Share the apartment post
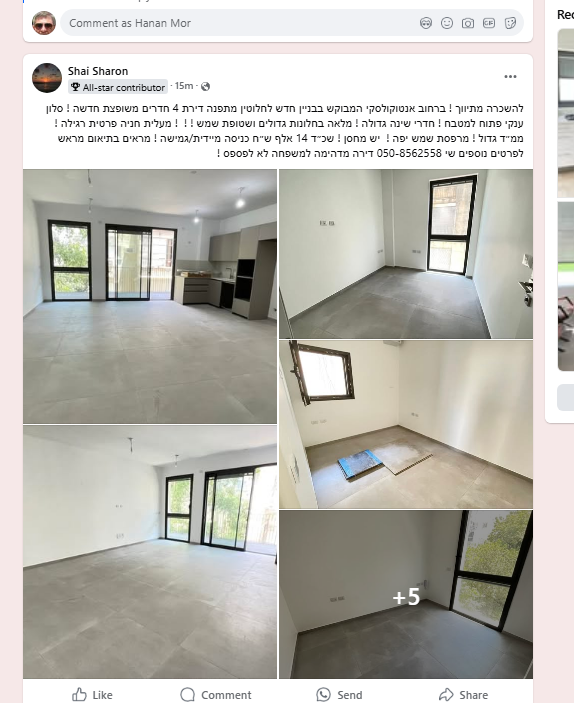The height and width of the screenshot is (703, 574). pos(463,694)
